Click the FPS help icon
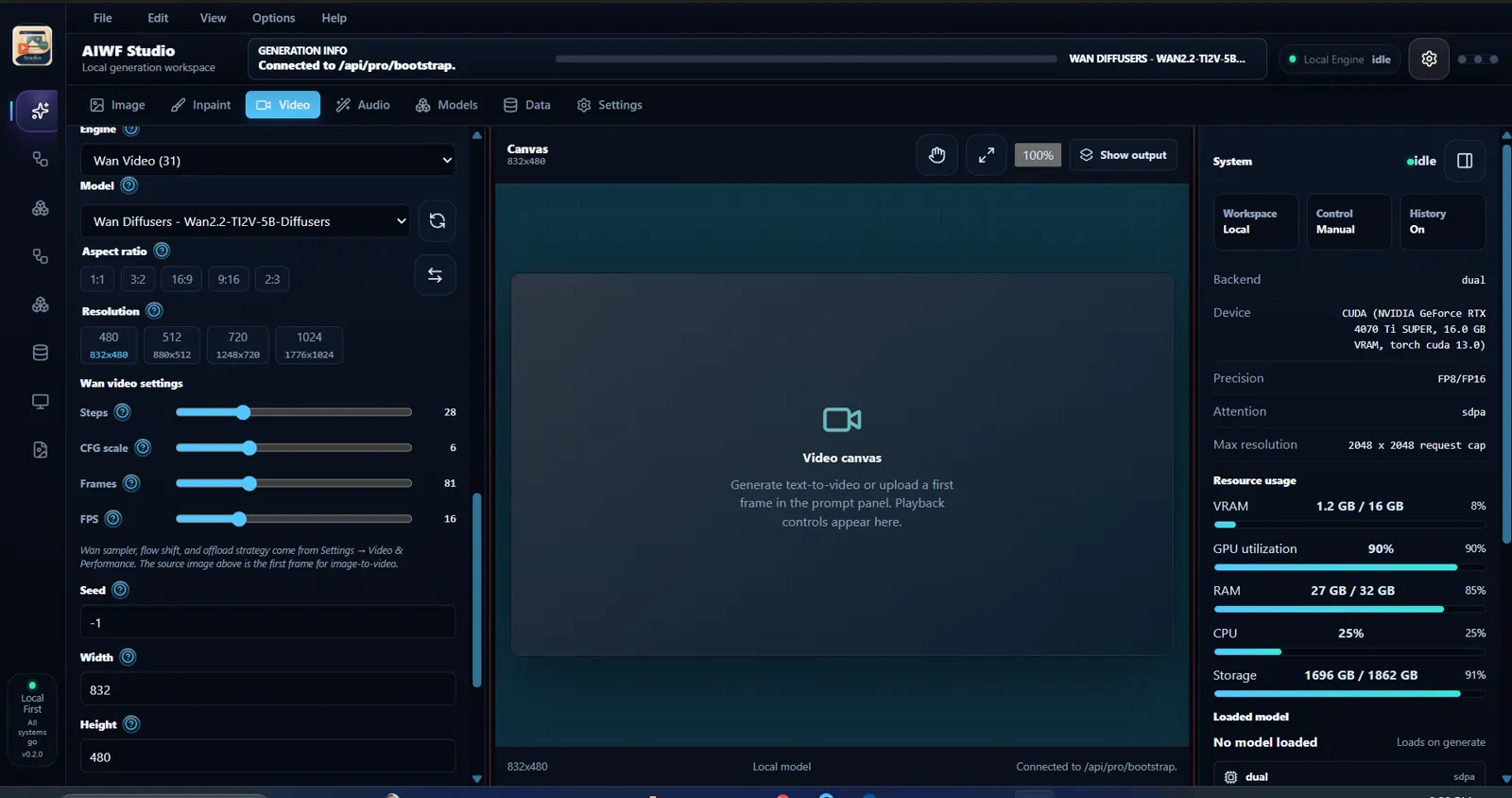Image resolution: width=1512 pixels, height=798 pixels. pyautogui.click(x=113, y=518)
